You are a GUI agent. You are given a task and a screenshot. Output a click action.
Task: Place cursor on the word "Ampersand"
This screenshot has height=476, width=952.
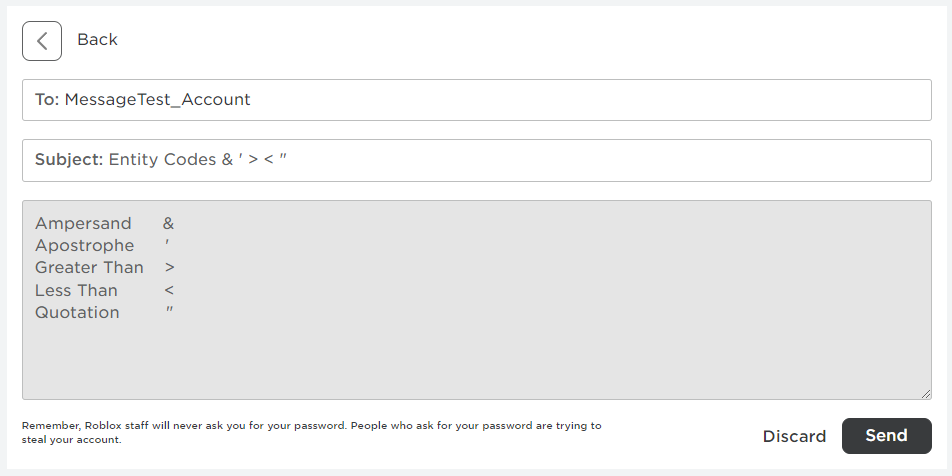coord(83,224)
